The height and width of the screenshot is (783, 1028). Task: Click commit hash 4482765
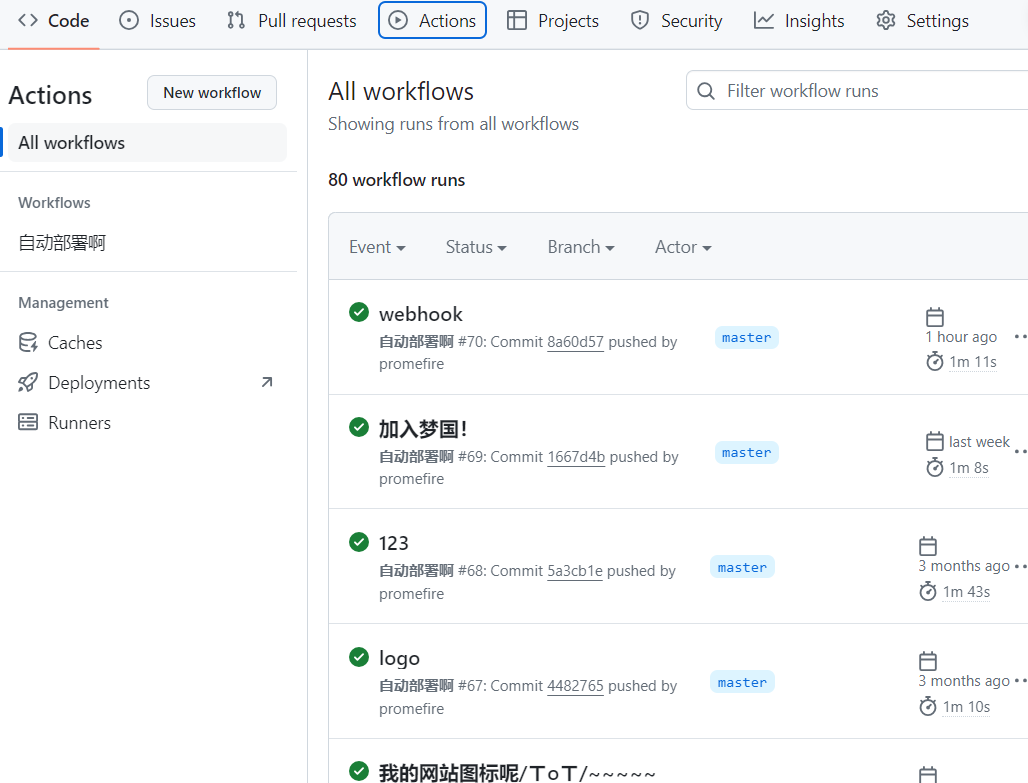pos(575,685)
